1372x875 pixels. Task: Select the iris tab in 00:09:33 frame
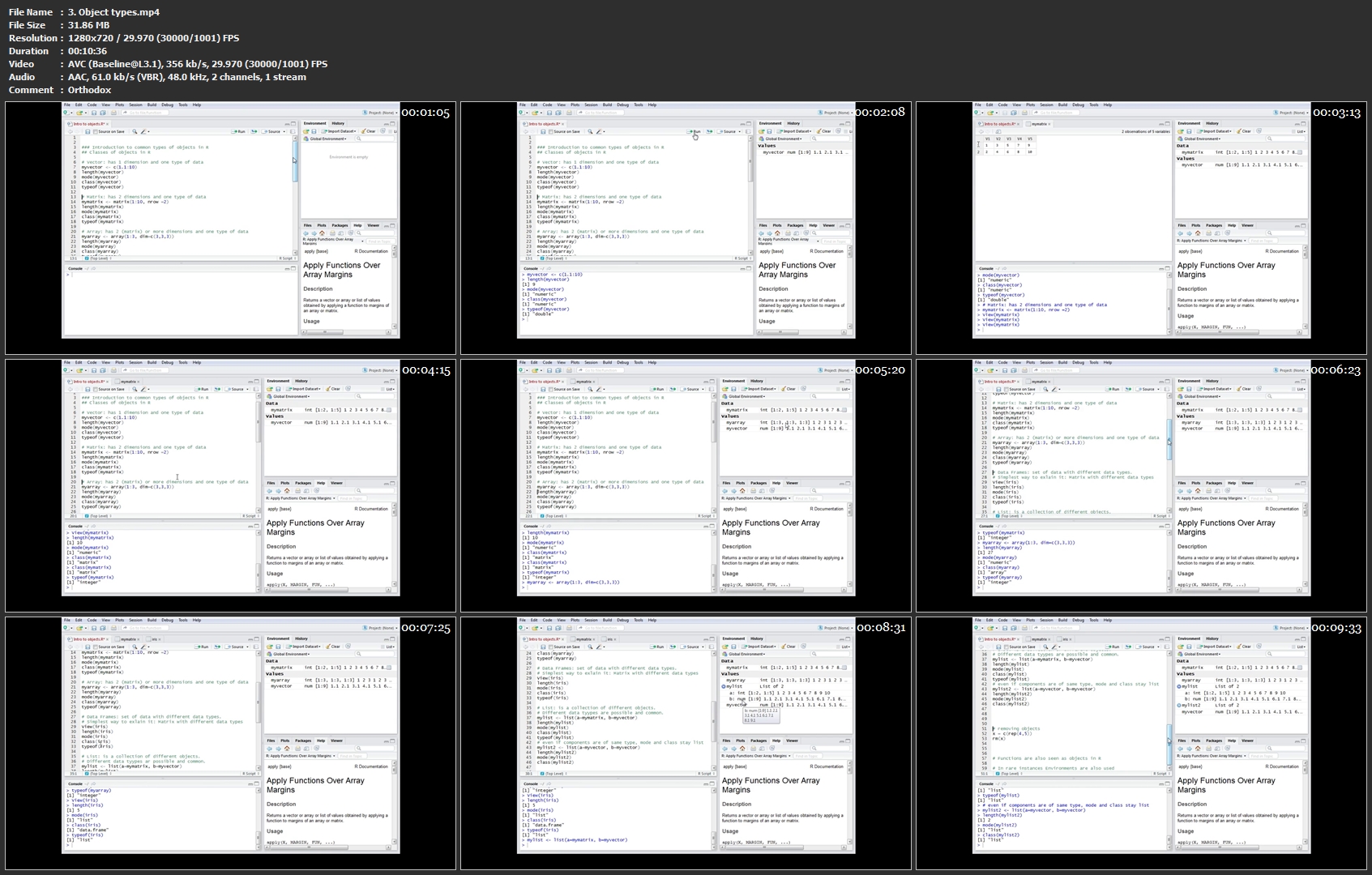1065,639
